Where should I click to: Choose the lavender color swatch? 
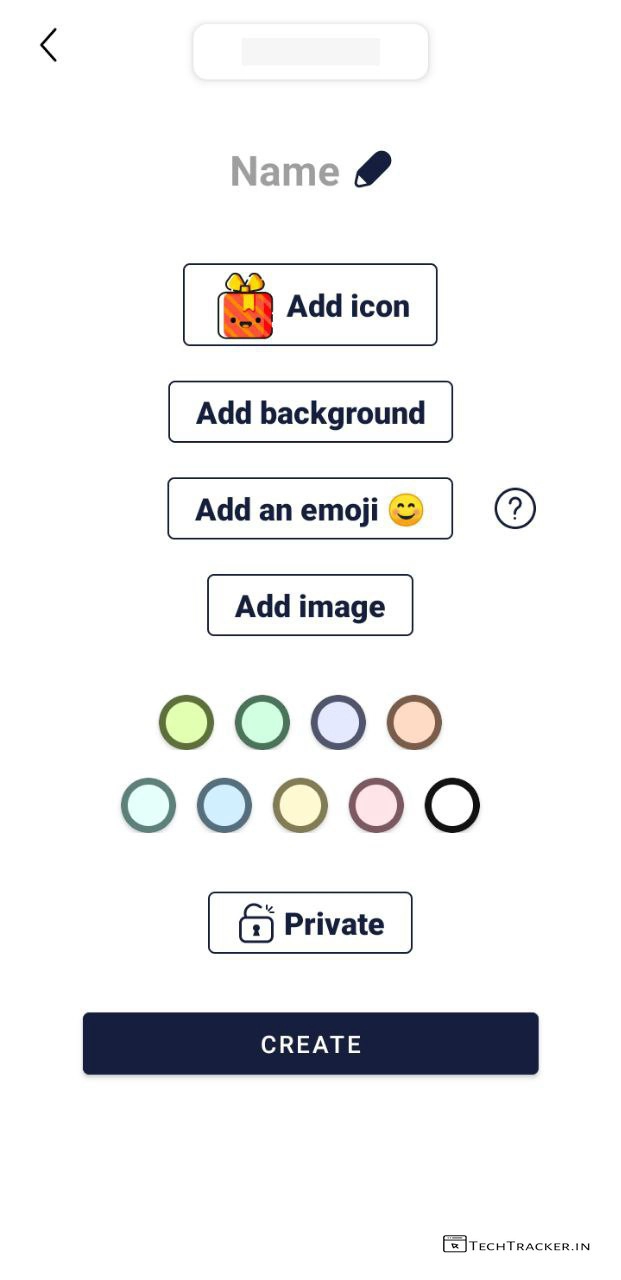click(338, 722)
